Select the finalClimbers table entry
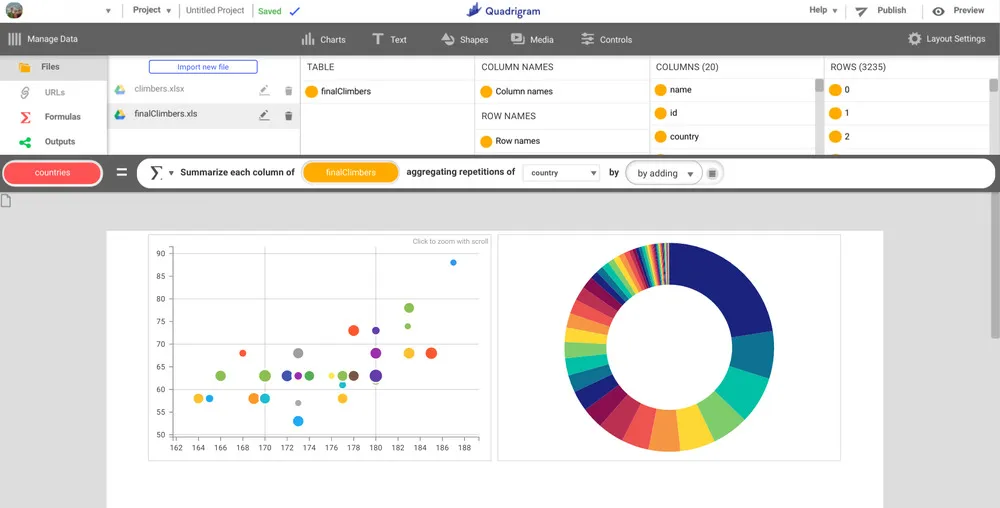This screenshot has width=1000, height=508. (345, 91)
